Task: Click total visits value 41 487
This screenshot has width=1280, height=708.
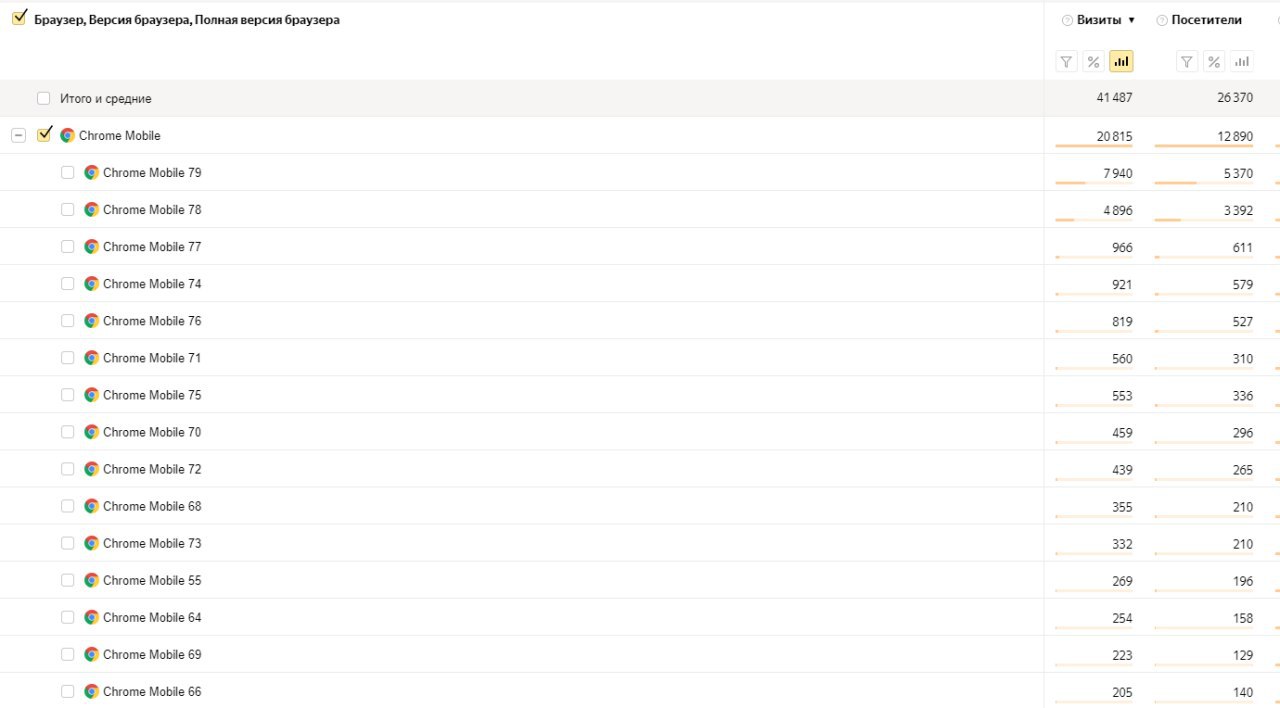Action: (1114, 98)
